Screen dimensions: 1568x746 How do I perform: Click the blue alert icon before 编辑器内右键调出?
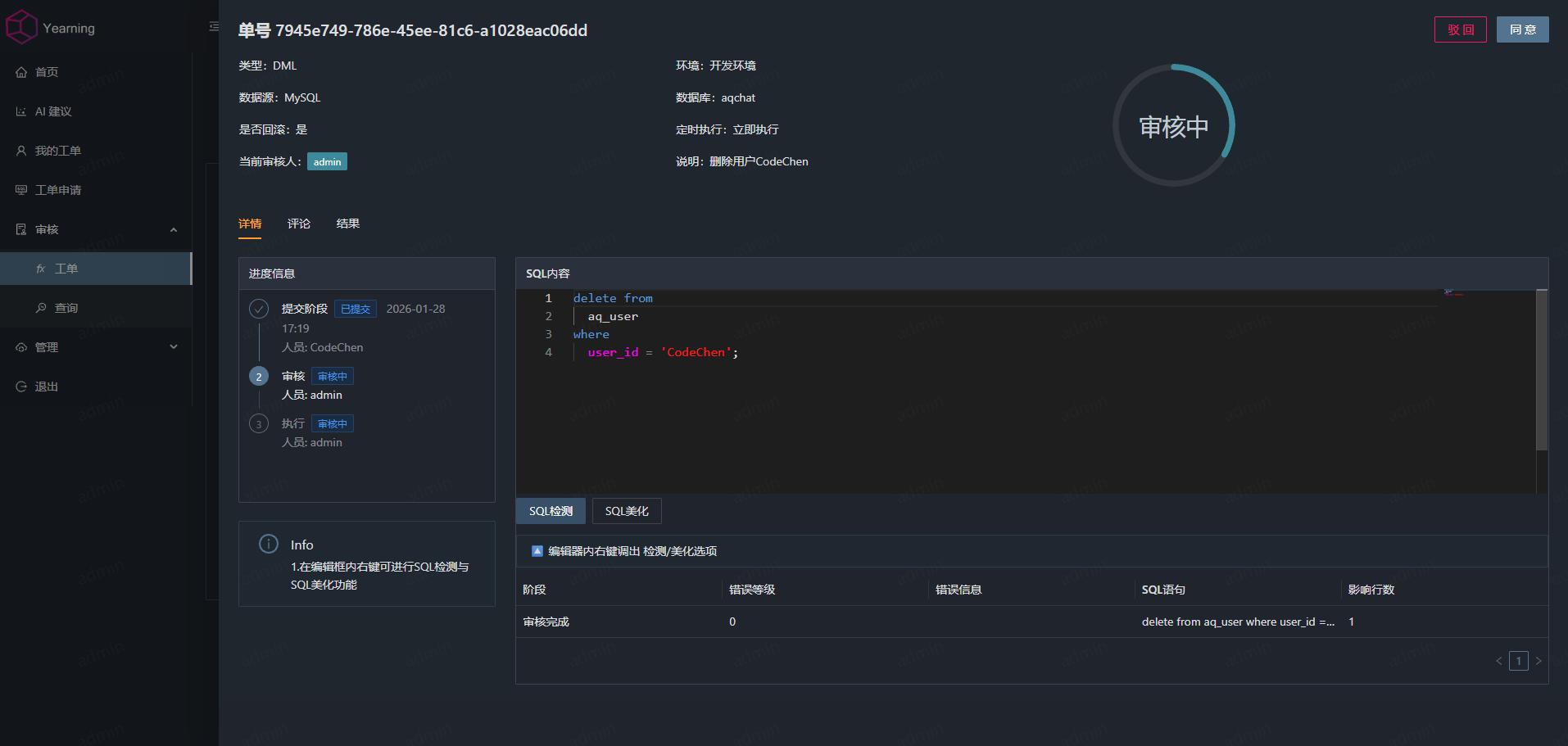pos(537,551)
